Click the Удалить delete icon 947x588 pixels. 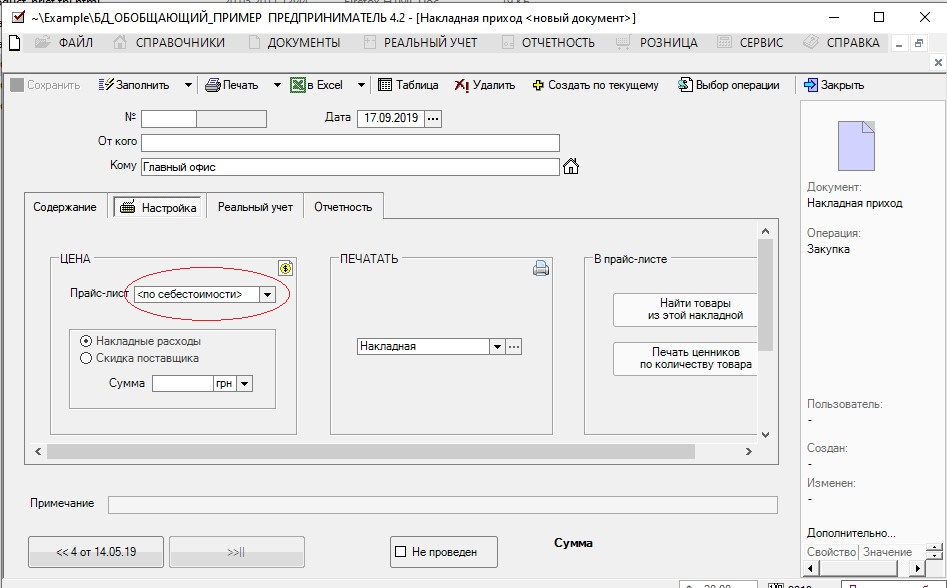click(x=462, y=85)
